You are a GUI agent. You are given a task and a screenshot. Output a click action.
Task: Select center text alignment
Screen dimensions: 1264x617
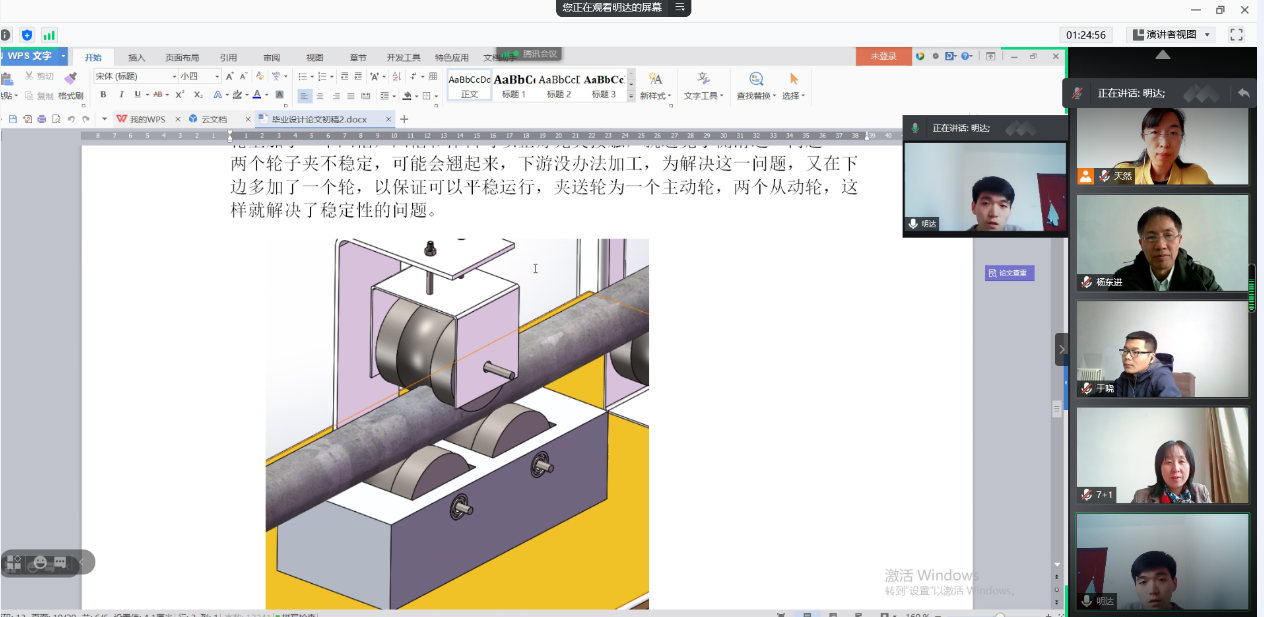321,96
